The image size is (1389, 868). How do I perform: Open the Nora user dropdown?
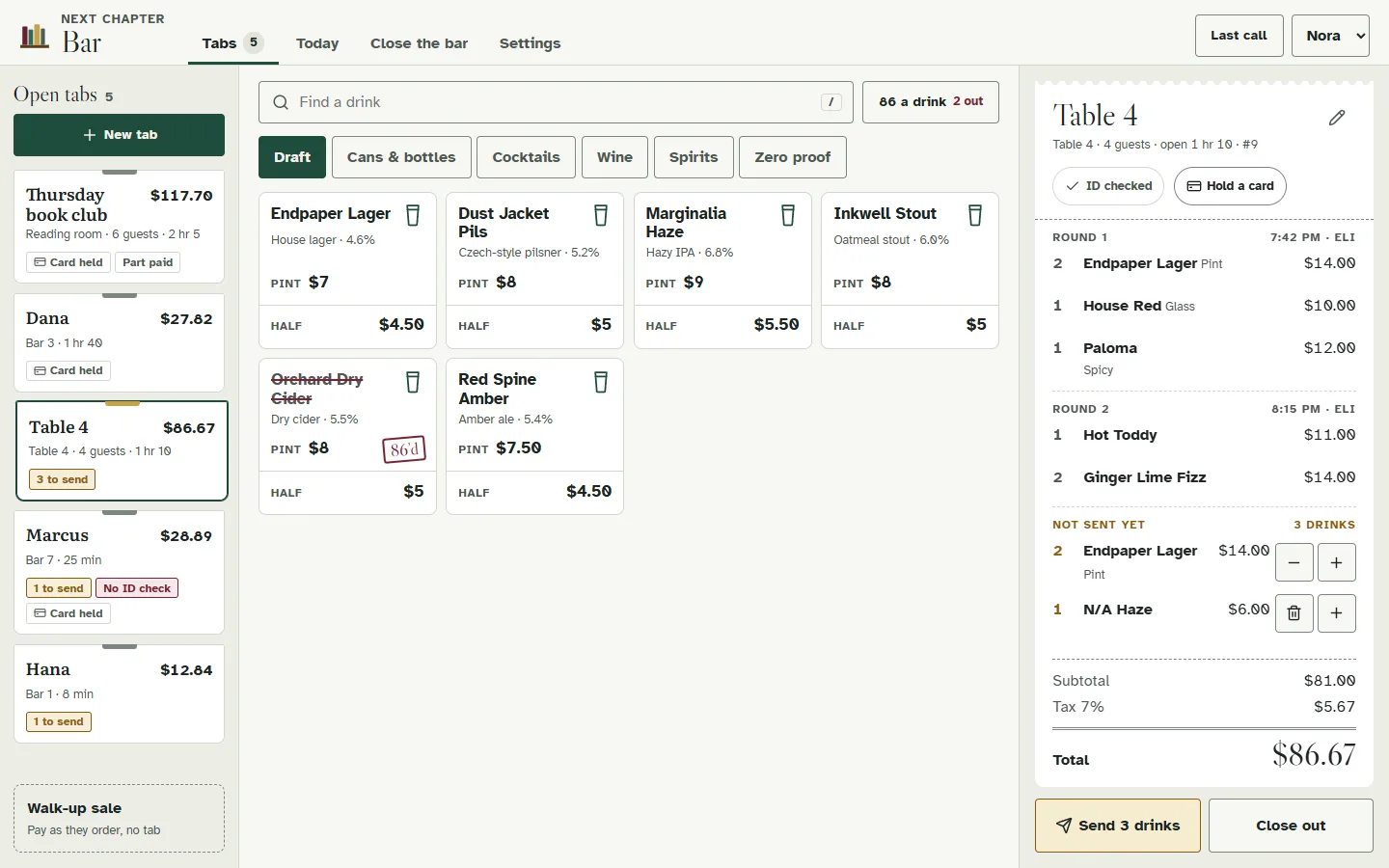pos(1331,36)
